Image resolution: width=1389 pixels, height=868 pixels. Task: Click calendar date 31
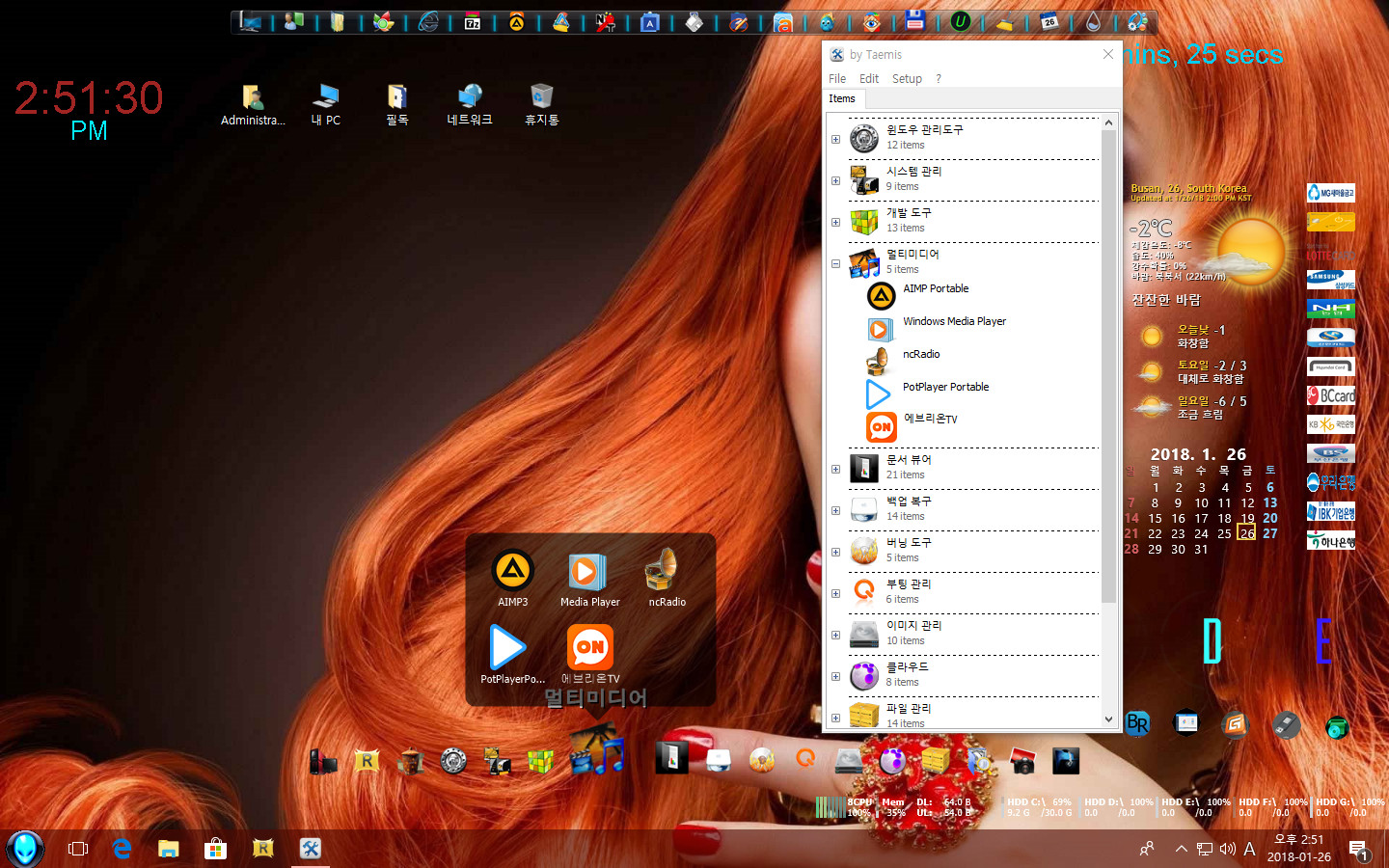pos(1201,549)
